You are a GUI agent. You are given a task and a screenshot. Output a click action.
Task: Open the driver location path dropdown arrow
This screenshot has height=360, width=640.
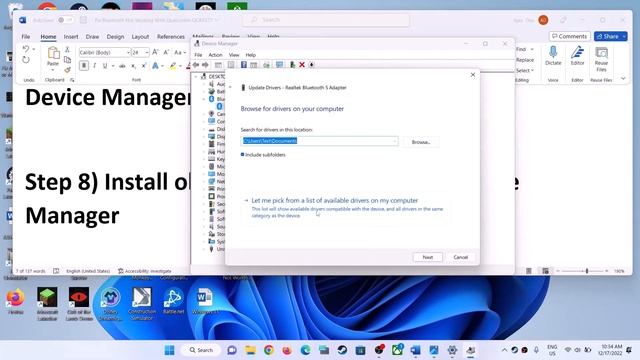click(395, 141)
